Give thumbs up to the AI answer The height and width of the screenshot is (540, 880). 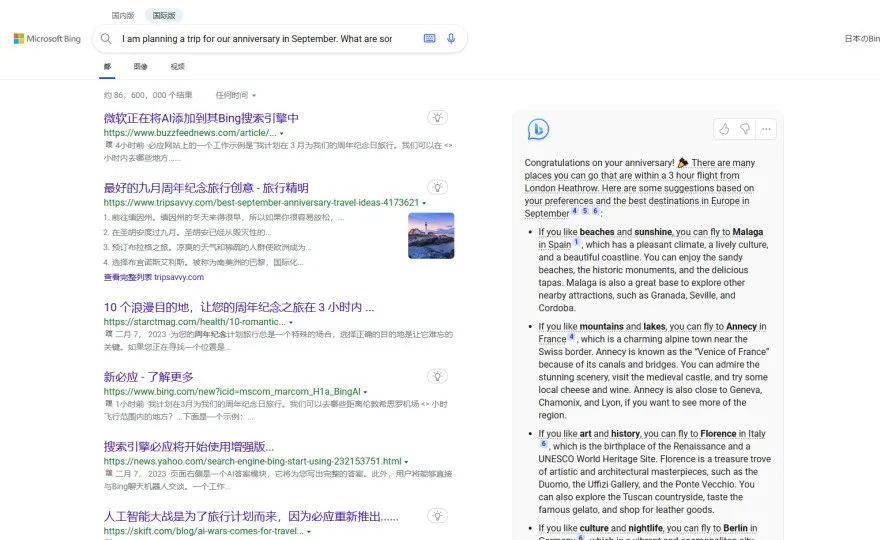tap(724, 129)
